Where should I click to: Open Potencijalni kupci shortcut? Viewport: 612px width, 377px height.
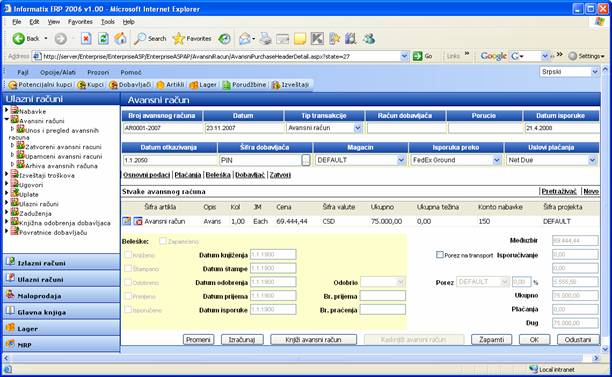pyautogui.click(x=40, y=85)
